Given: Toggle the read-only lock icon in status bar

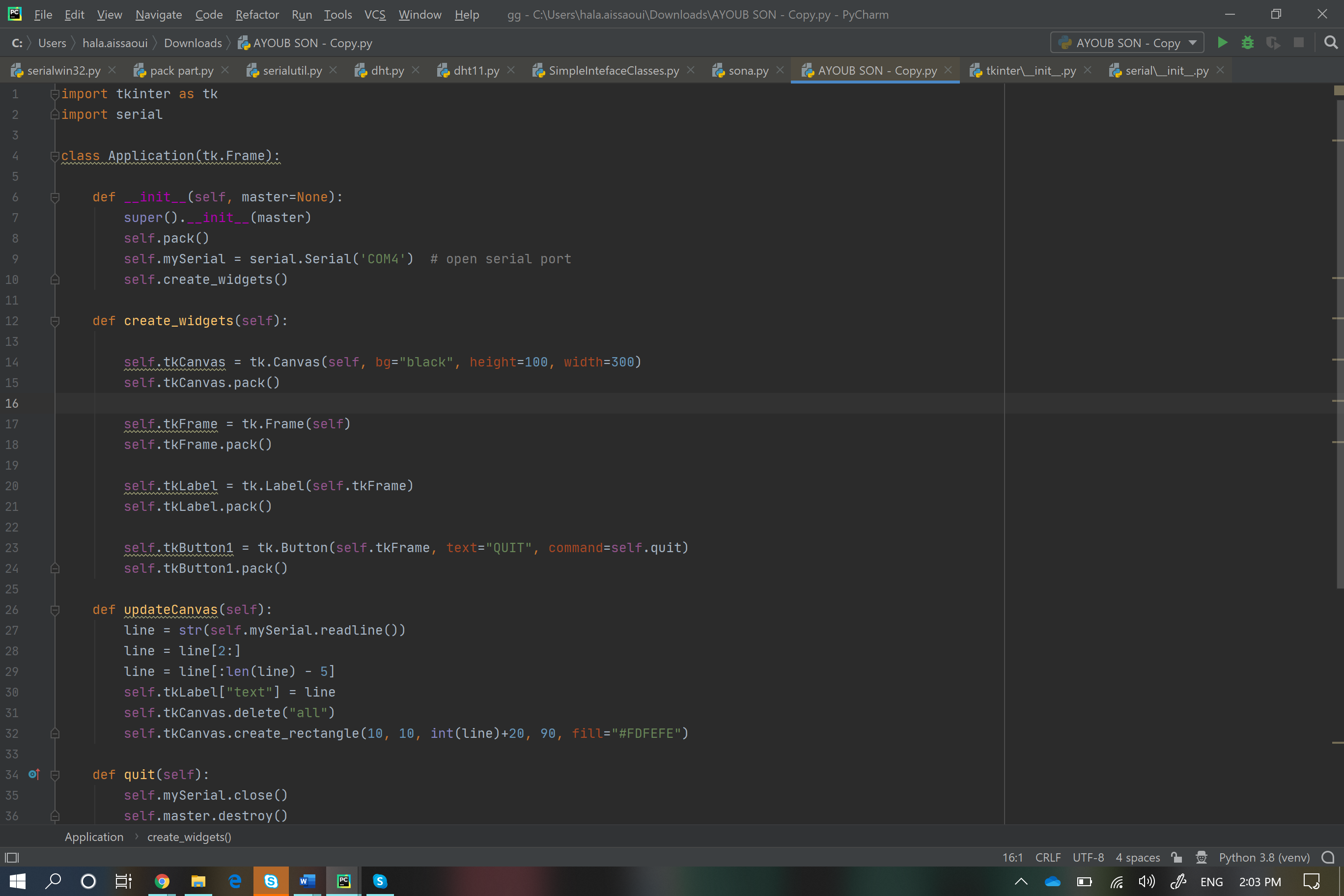Looking at the screenshot, I should pyautogui.click(x=1176, y=857).
